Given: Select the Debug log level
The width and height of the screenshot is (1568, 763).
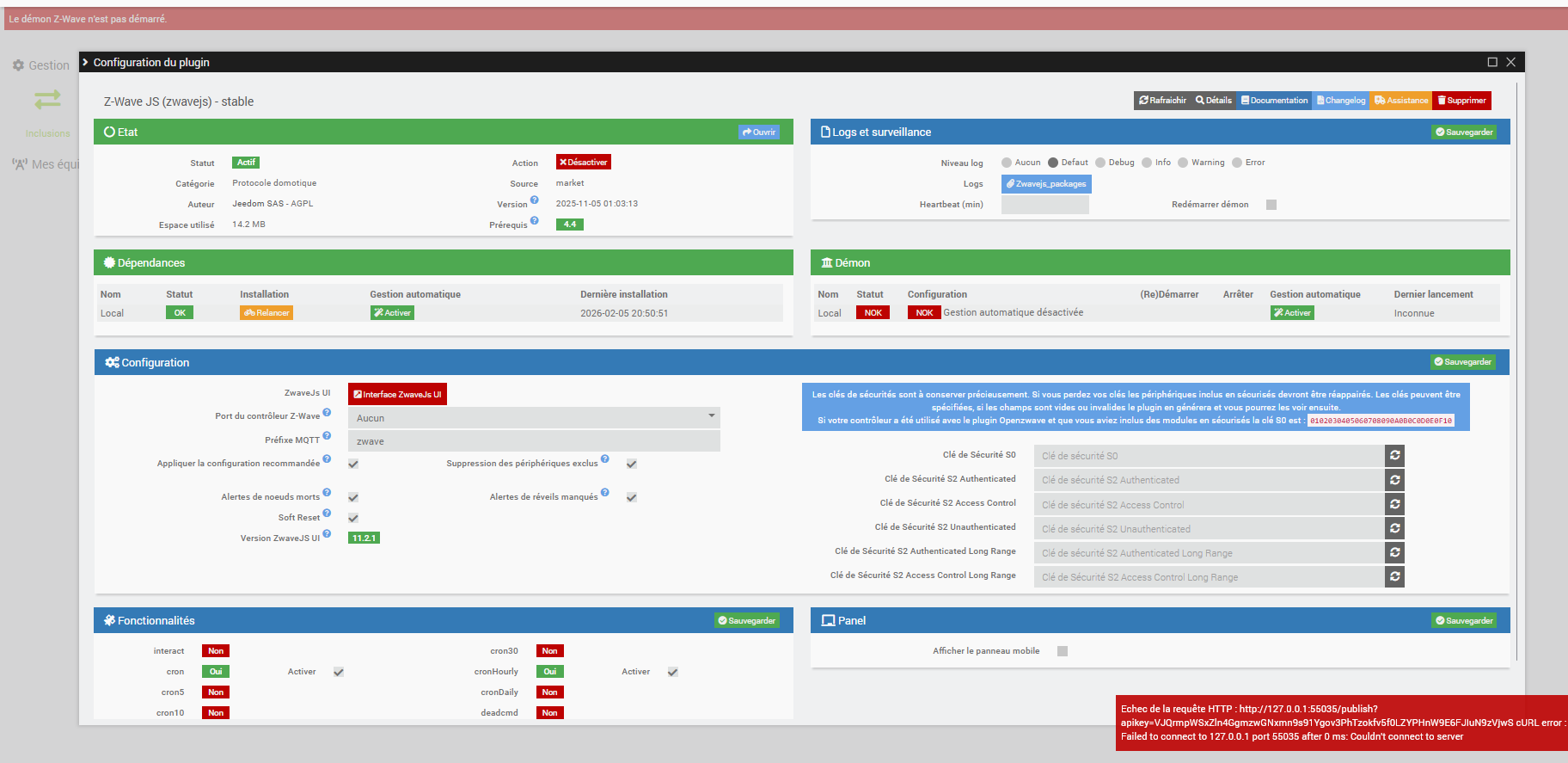Looking at the screenshot, I should (1100, 163).
